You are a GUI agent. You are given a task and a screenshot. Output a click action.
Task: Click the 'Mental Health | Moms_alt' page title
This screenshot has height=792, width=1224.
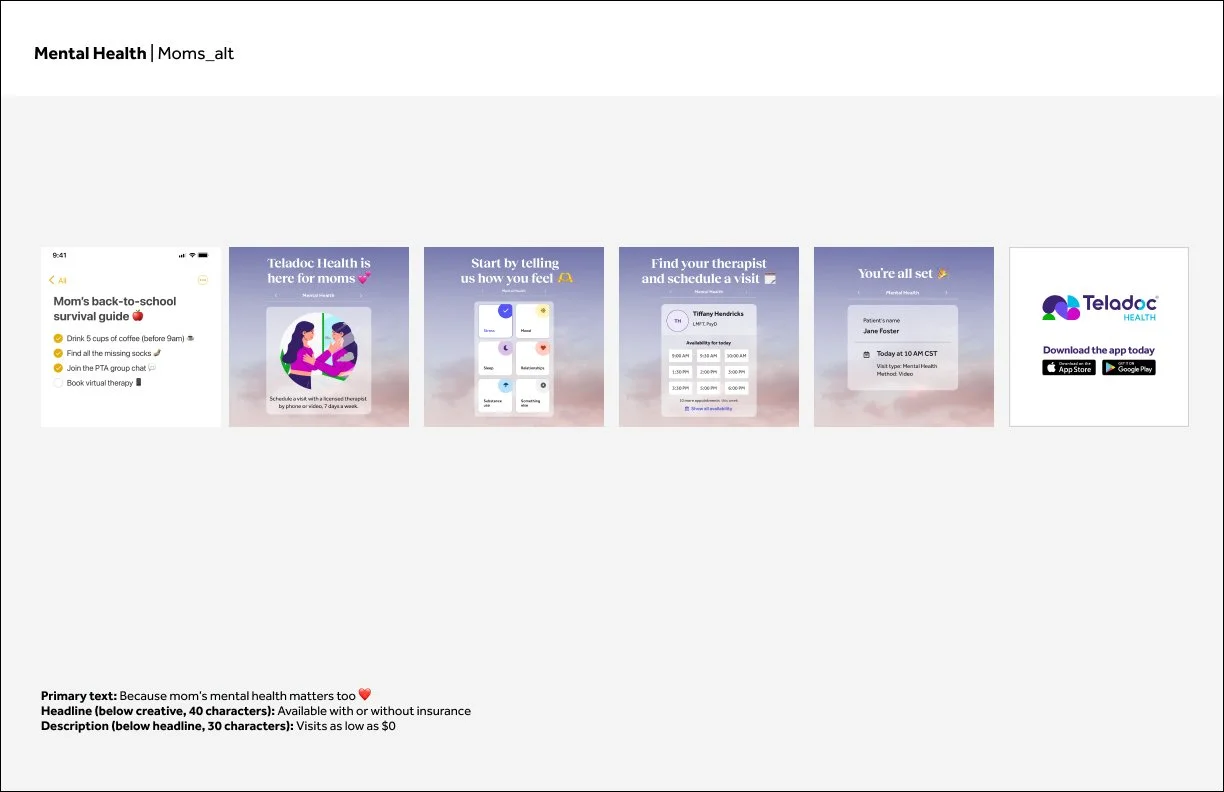pyautogui.click(x=134, y=53)
